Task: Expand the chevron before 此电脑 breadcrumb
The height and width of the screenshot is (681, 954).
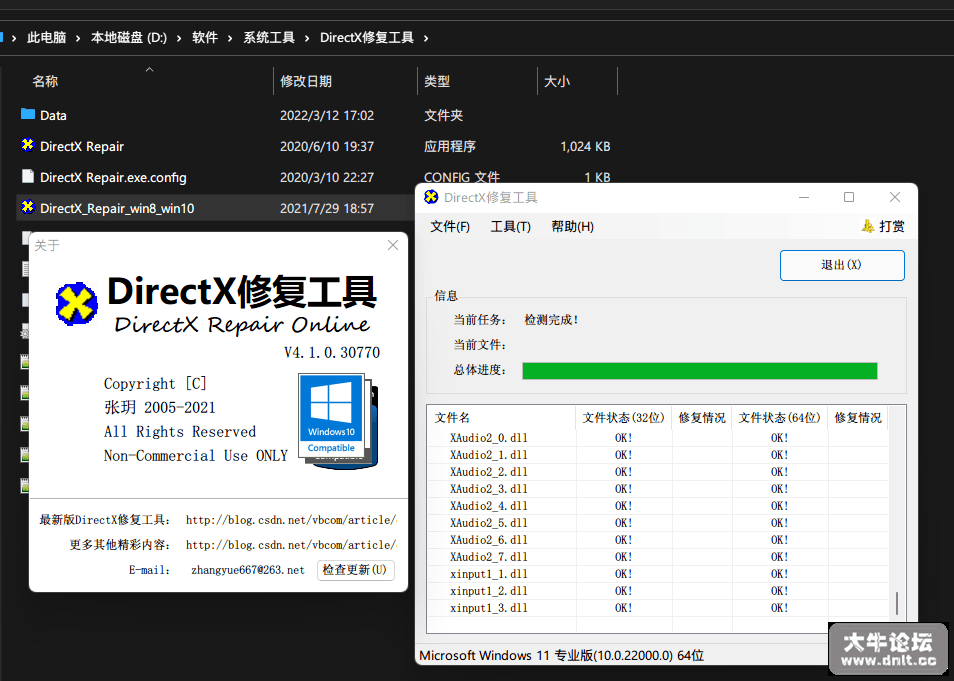Action: coord(14,38)
